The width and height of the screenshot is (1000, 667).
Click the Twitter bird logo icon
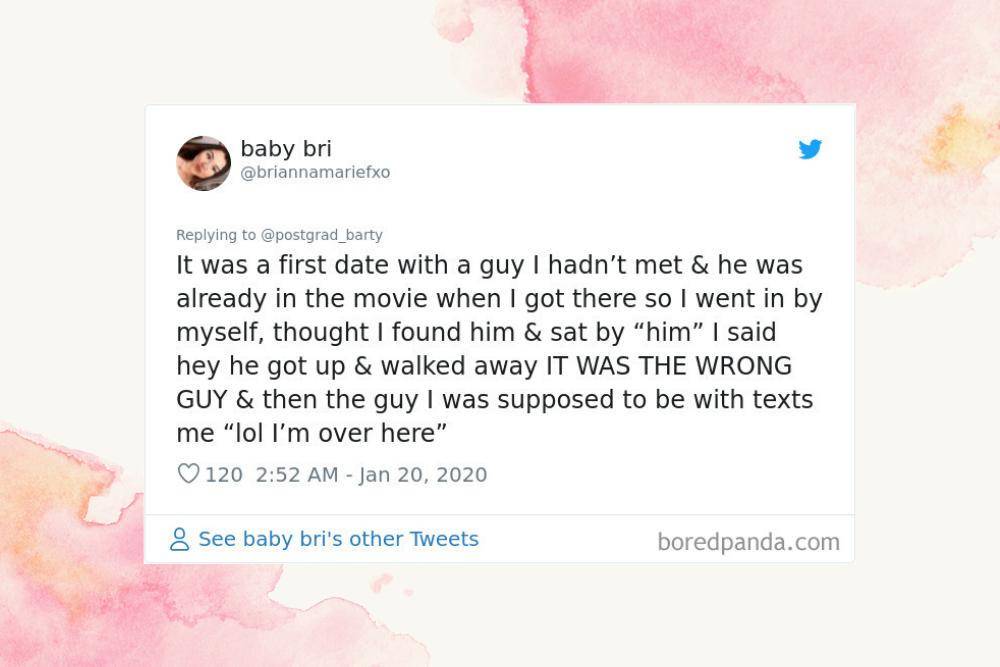pyautogui.click(x=810, y=149)
